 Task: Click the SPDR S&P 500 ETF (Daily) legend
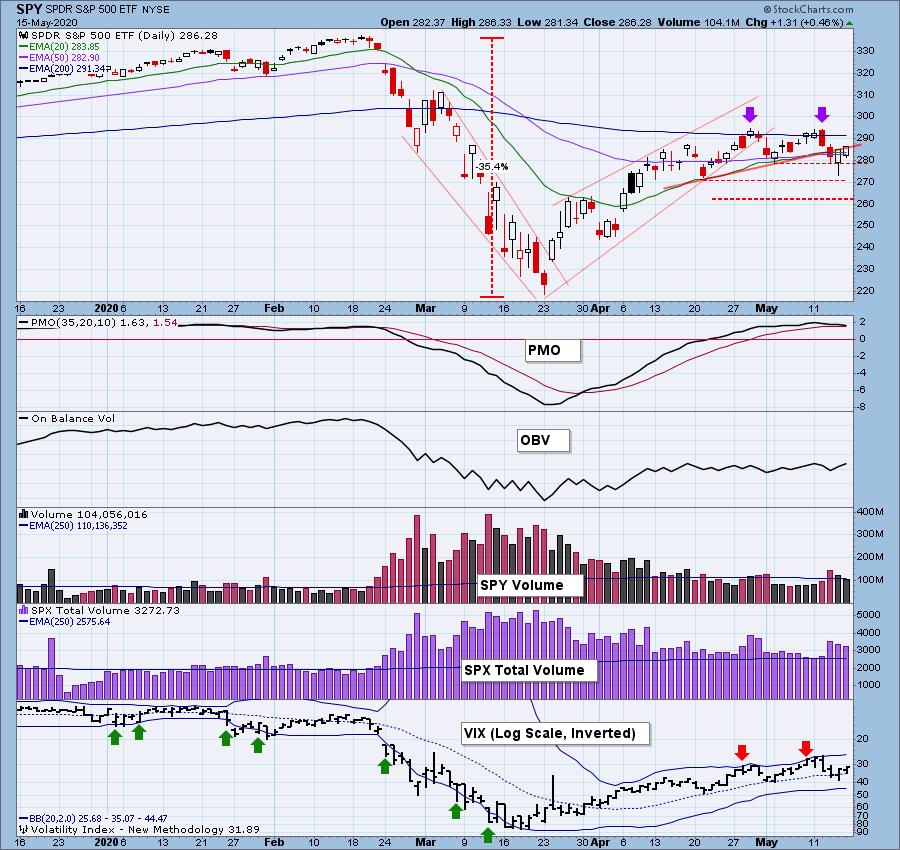click(x=118, y=36)
